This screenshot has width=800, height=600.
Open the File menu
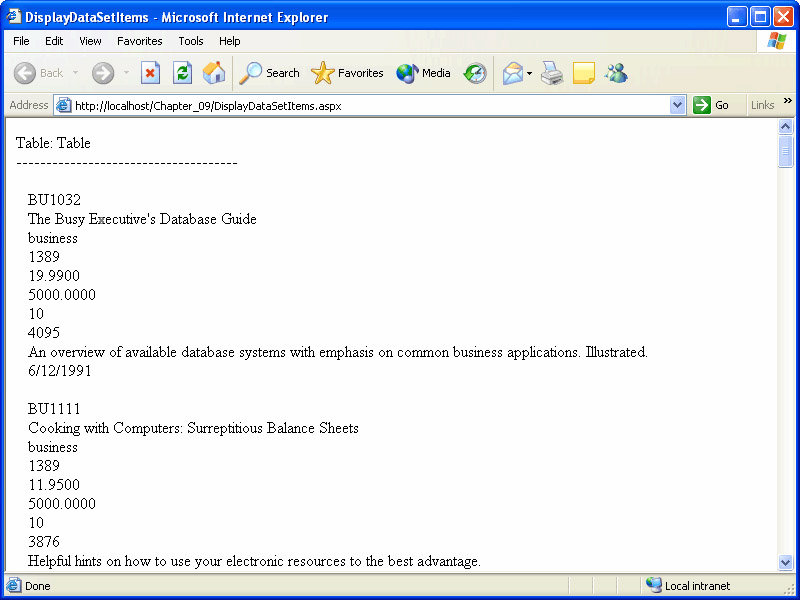coord(21,41)
